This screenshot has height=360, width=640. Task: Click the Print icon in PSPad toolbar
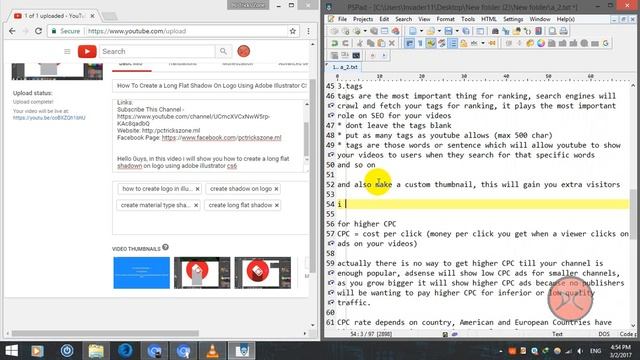pyautogui.click(x=563, y=31)
